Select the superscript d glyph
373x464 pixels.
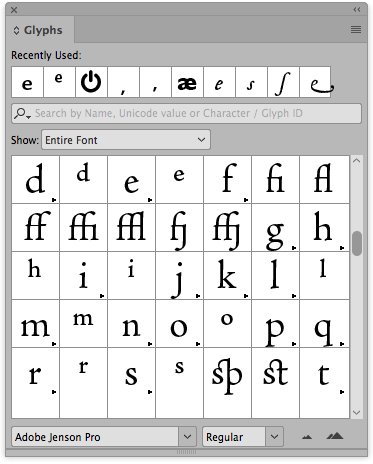tap(83, 179)
